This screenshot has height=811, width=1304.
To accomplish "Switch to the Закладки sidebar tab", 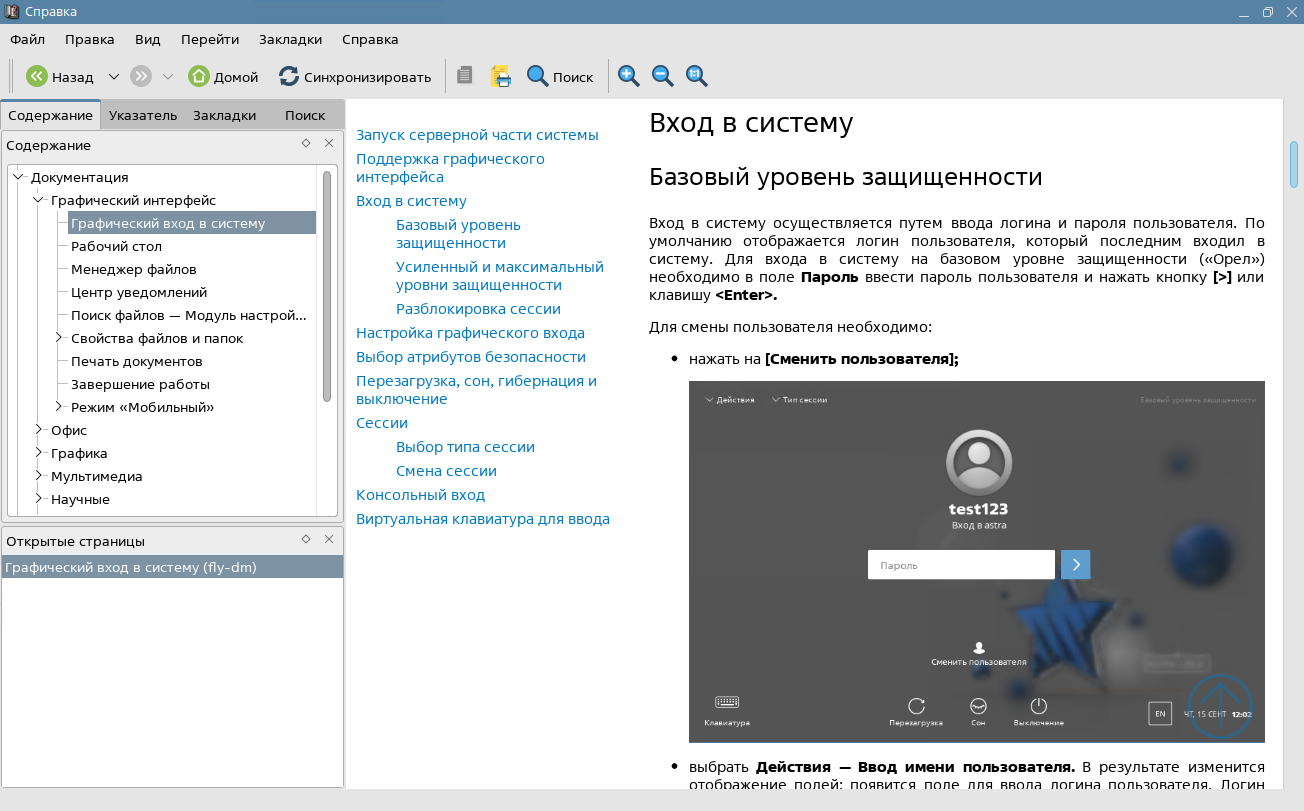I will point(225,115).
